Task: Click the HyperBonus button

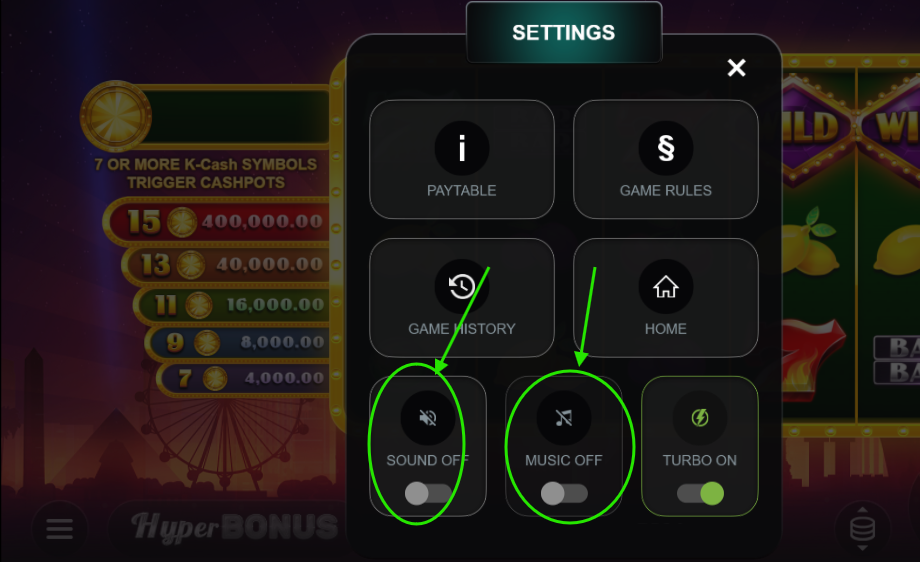Action: click(232, 526)
